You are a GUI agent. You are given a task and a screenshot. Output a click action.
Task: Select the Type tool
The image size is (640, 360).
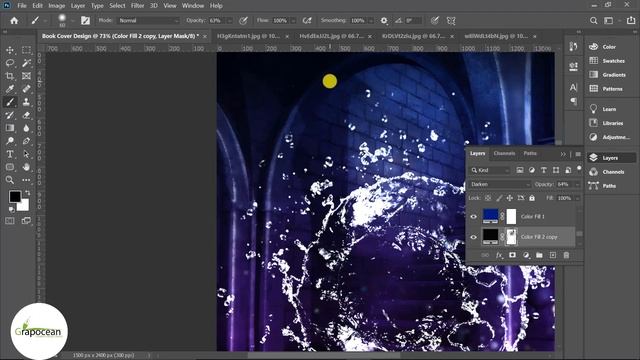[x=10, y=154]
